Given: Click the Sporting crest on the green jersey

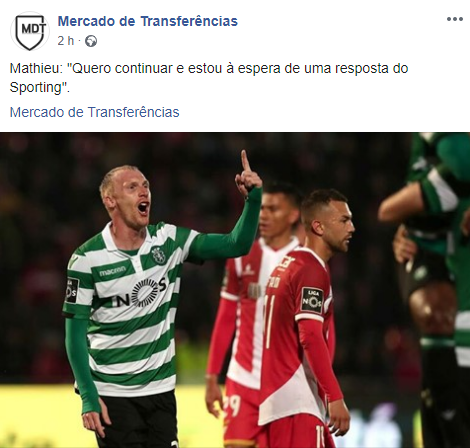Looking at the screenshot, I should click(x=159, y=255).
